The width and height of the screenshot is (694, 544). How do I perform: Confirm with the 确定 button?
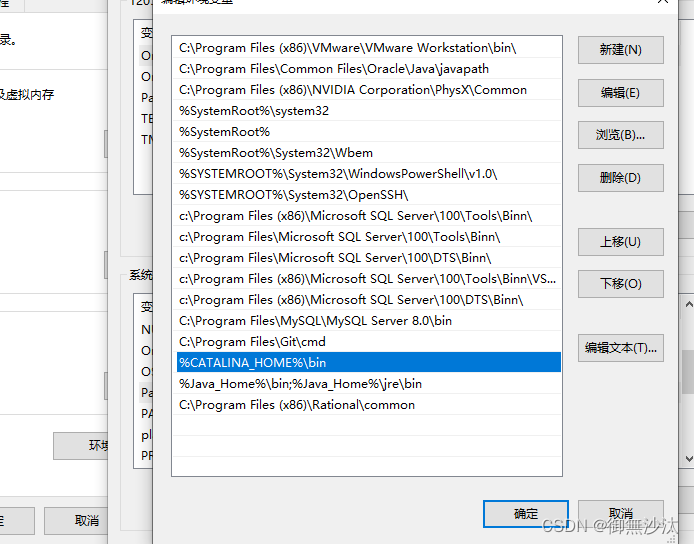(x=526, y=514)
